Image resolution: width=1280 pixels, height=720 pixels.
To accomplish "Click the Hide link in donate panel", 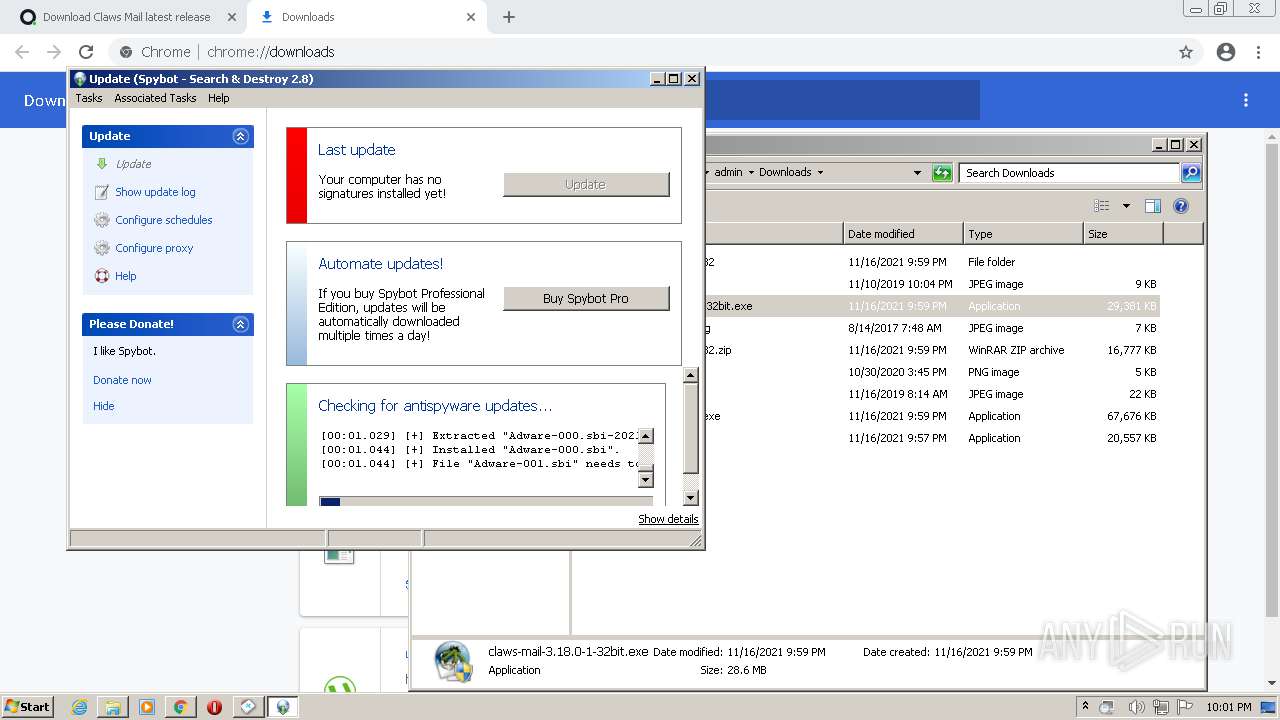I will click(x=104, y=406).
